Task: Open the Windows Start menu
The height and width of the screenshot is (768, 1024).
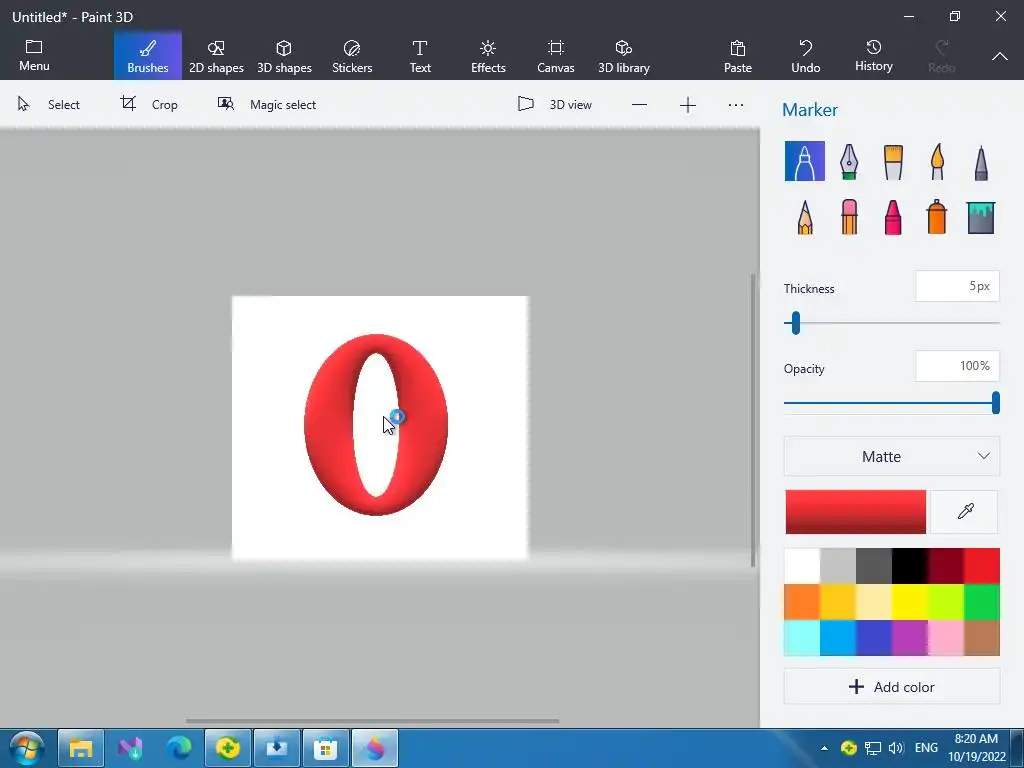Action: click(x=26, y=748)
